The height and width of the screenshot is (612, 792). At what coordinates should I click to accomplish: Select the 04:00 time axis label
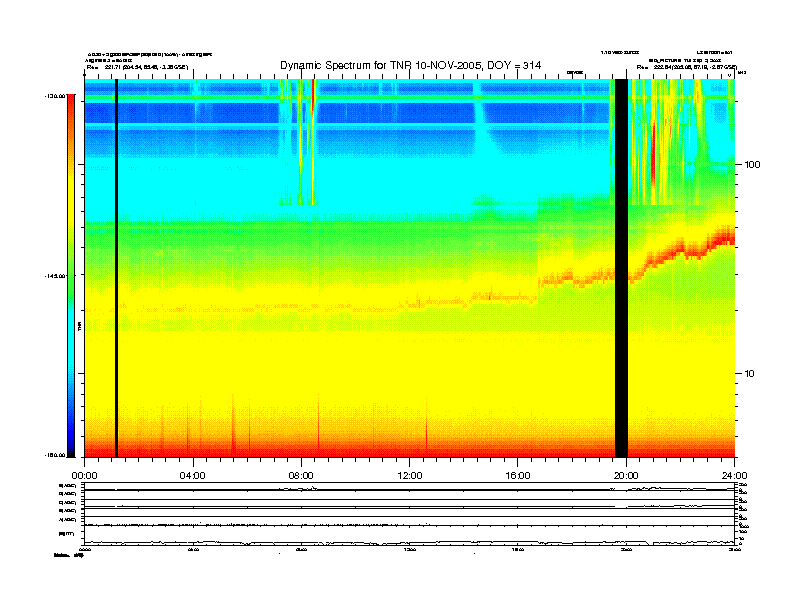[193, 476]
